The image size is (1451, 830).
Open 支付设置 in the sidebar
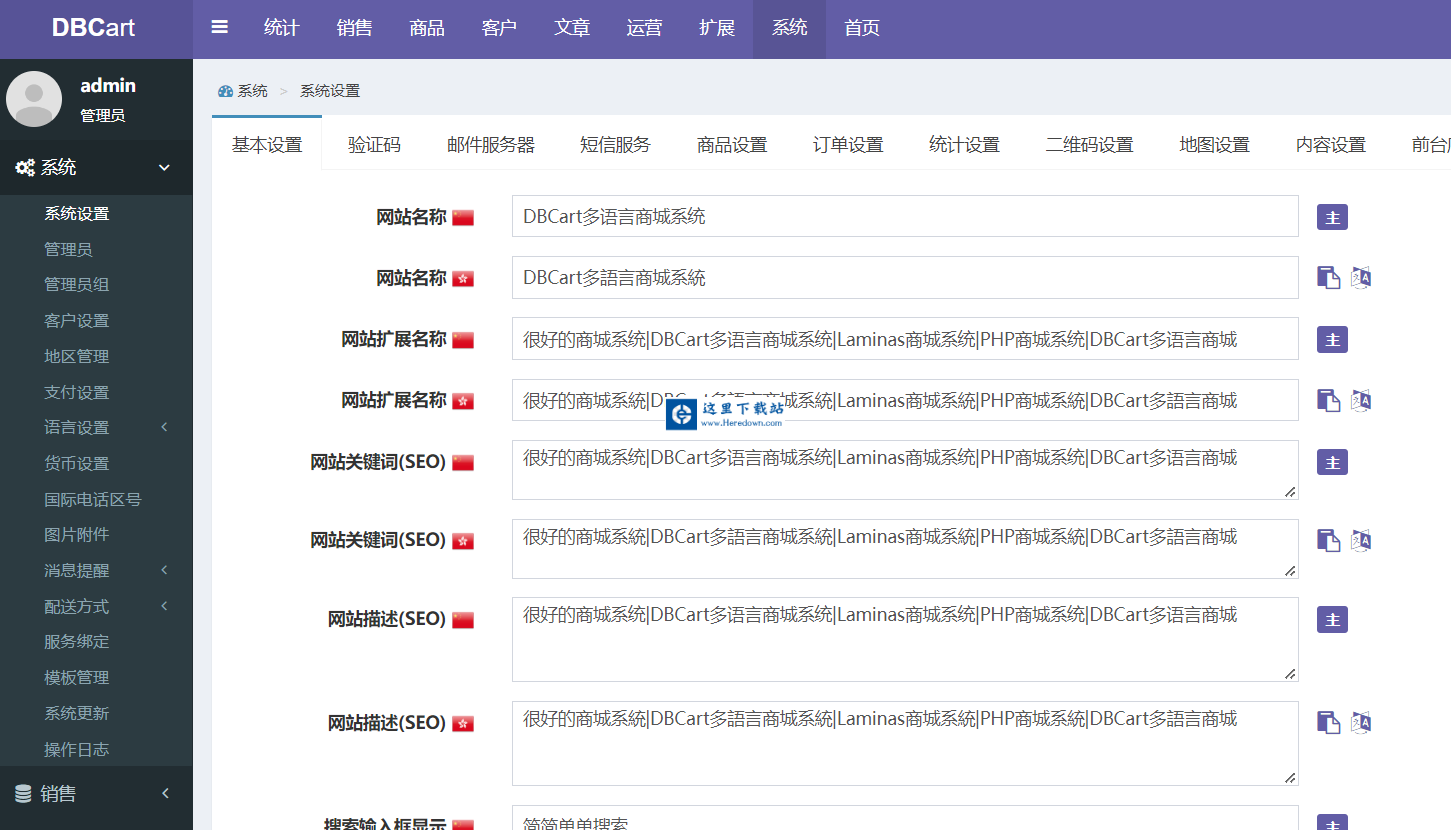click(x=77, y=392)
